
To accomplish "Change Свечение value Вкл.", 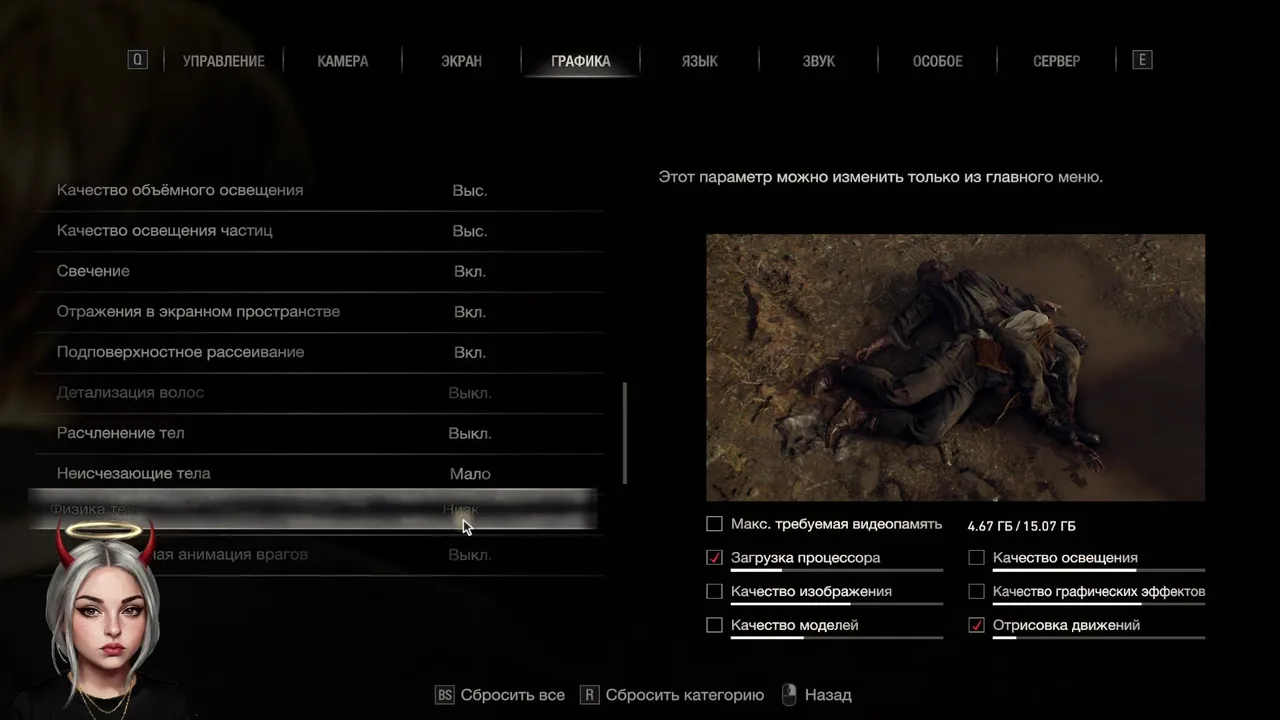I will (x=470, y=271).
